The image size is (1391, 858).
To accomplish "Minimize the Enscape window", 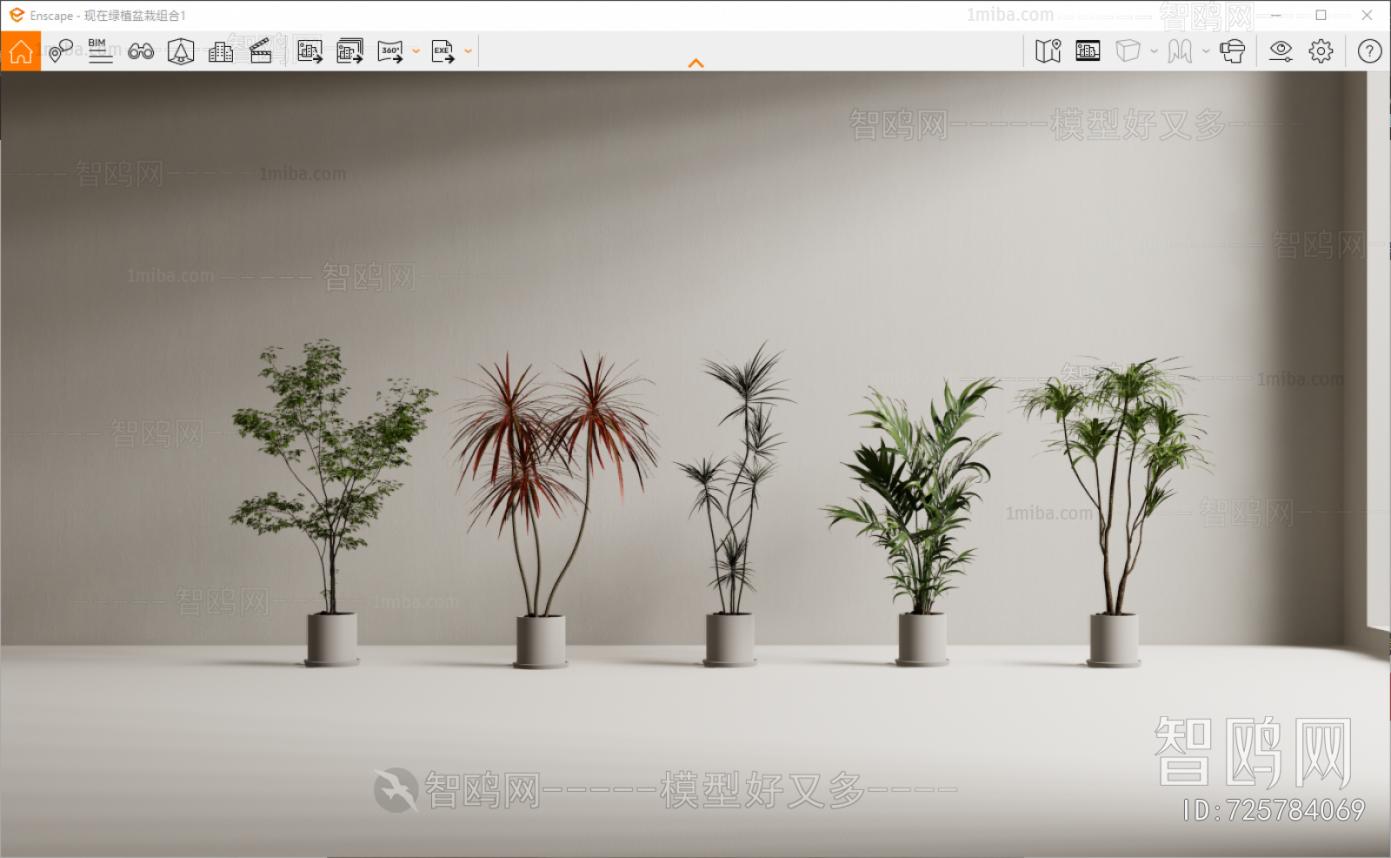I will [x=1275, y=15].
